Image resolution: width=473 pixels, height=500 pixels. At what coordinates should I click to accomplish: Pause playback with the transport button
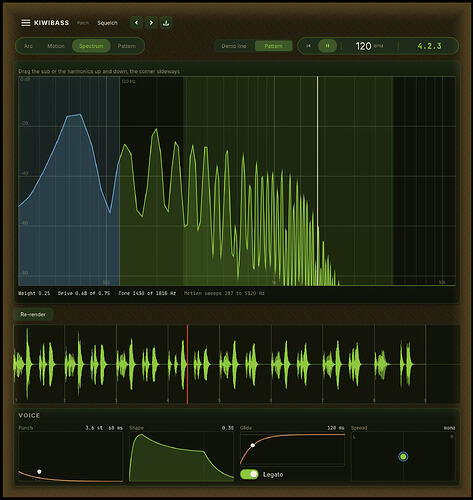(x=327, y=46)
